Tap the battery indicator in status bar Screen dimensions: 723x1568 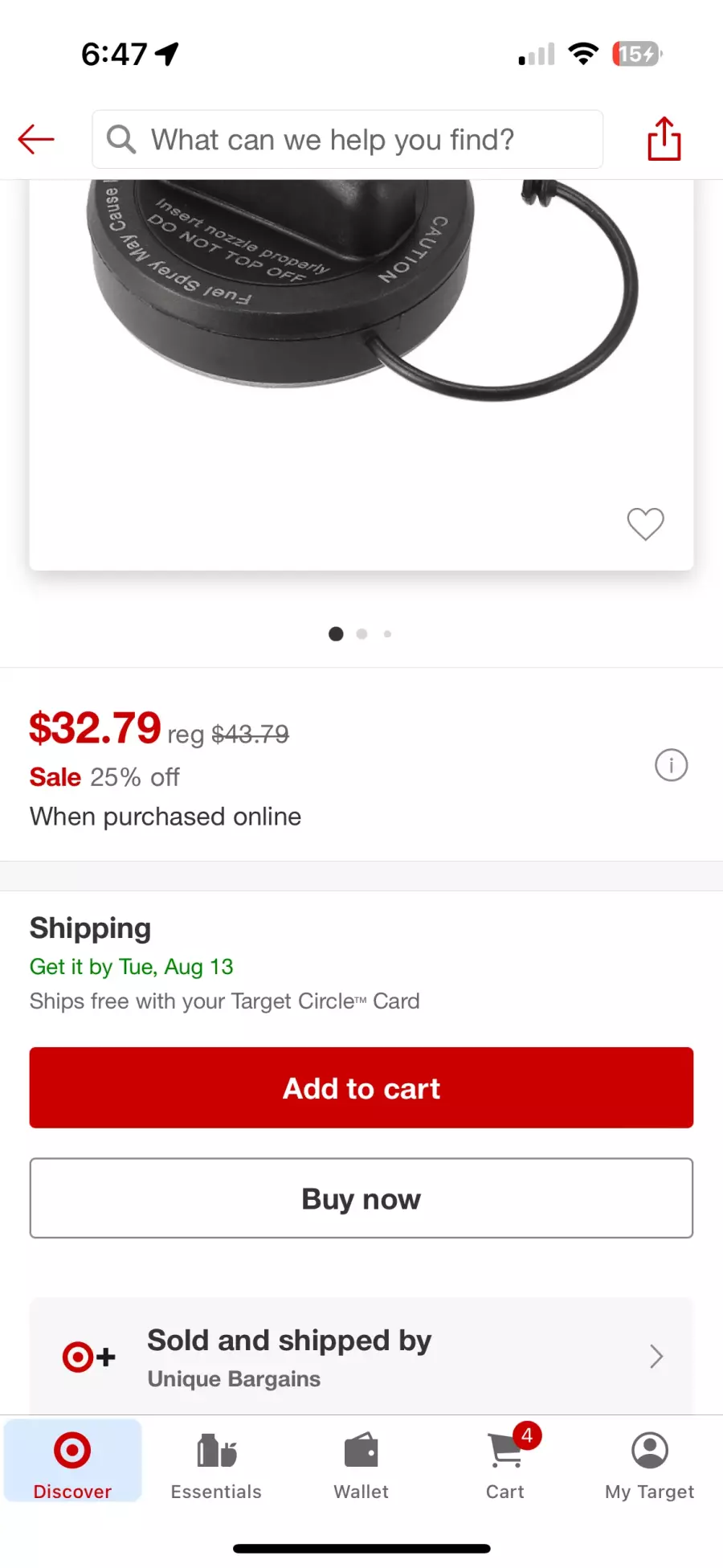637,54
